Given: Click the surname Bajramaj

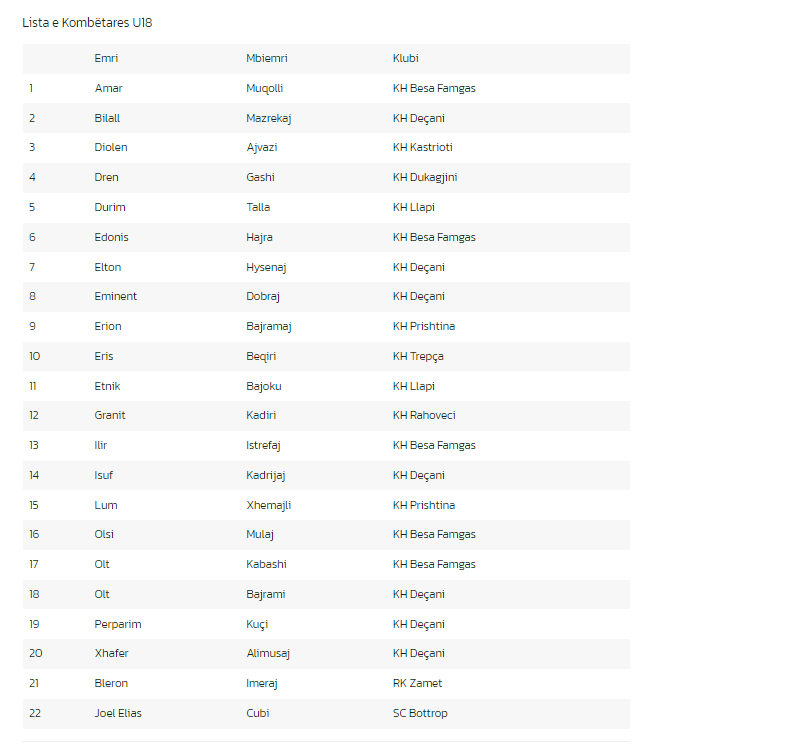Looking at the screenshot, I should 268,326.
